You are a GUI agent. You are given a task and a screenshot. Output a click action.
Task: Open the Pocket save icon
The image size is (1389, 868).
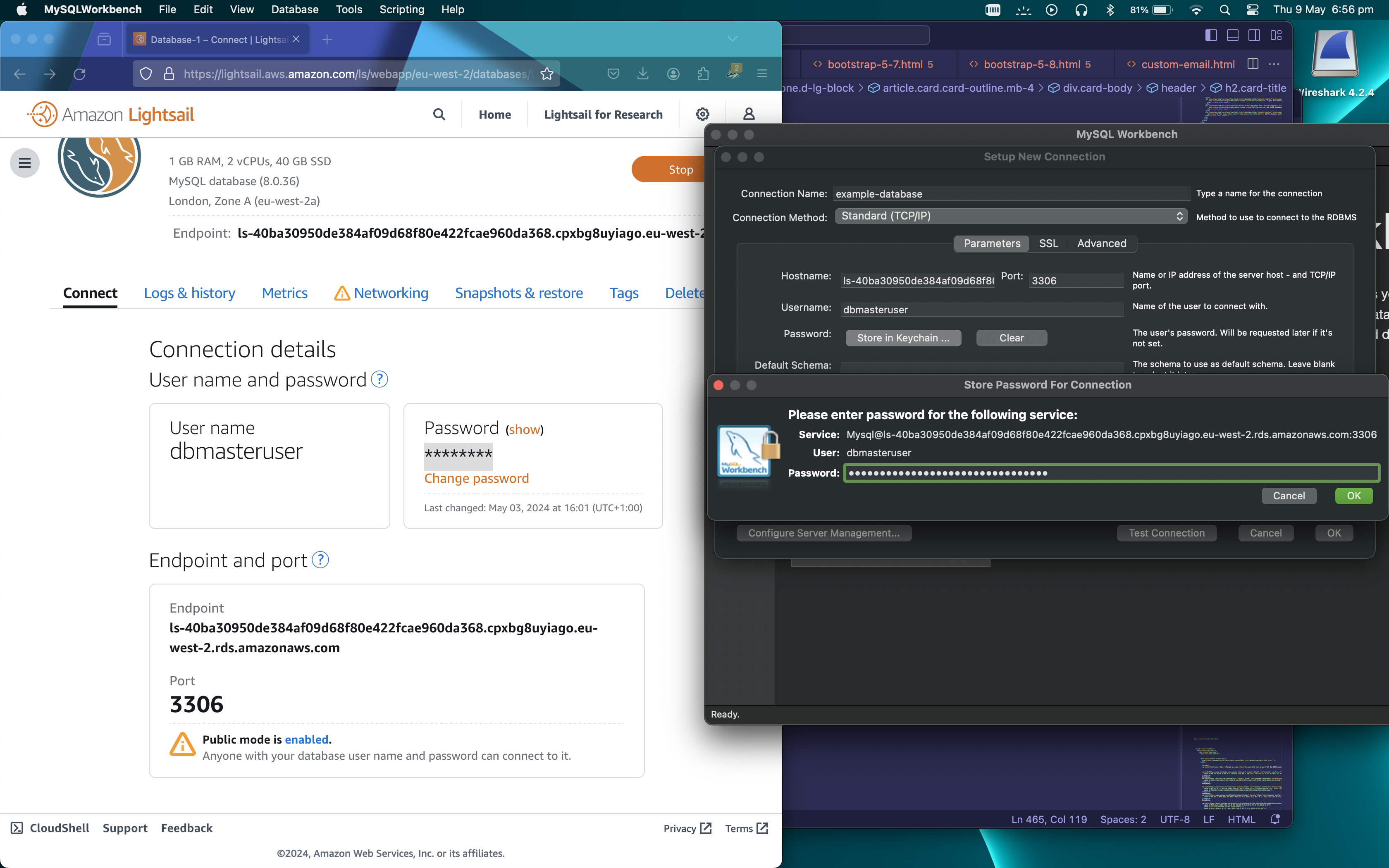(613, 74)
